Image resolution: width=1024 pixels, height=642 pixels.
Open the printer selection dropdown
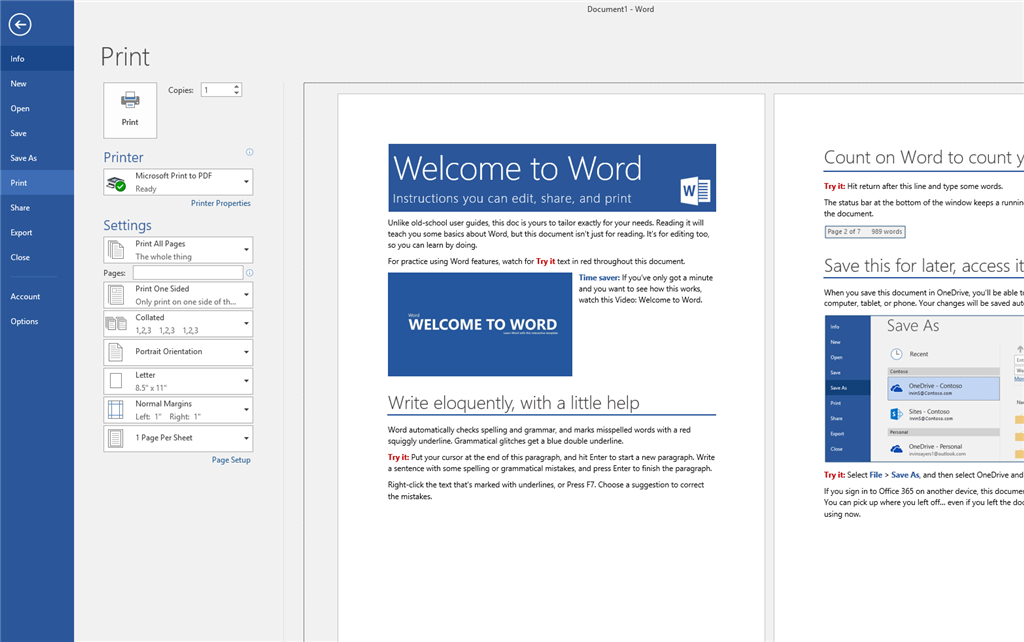pos(246,182)
